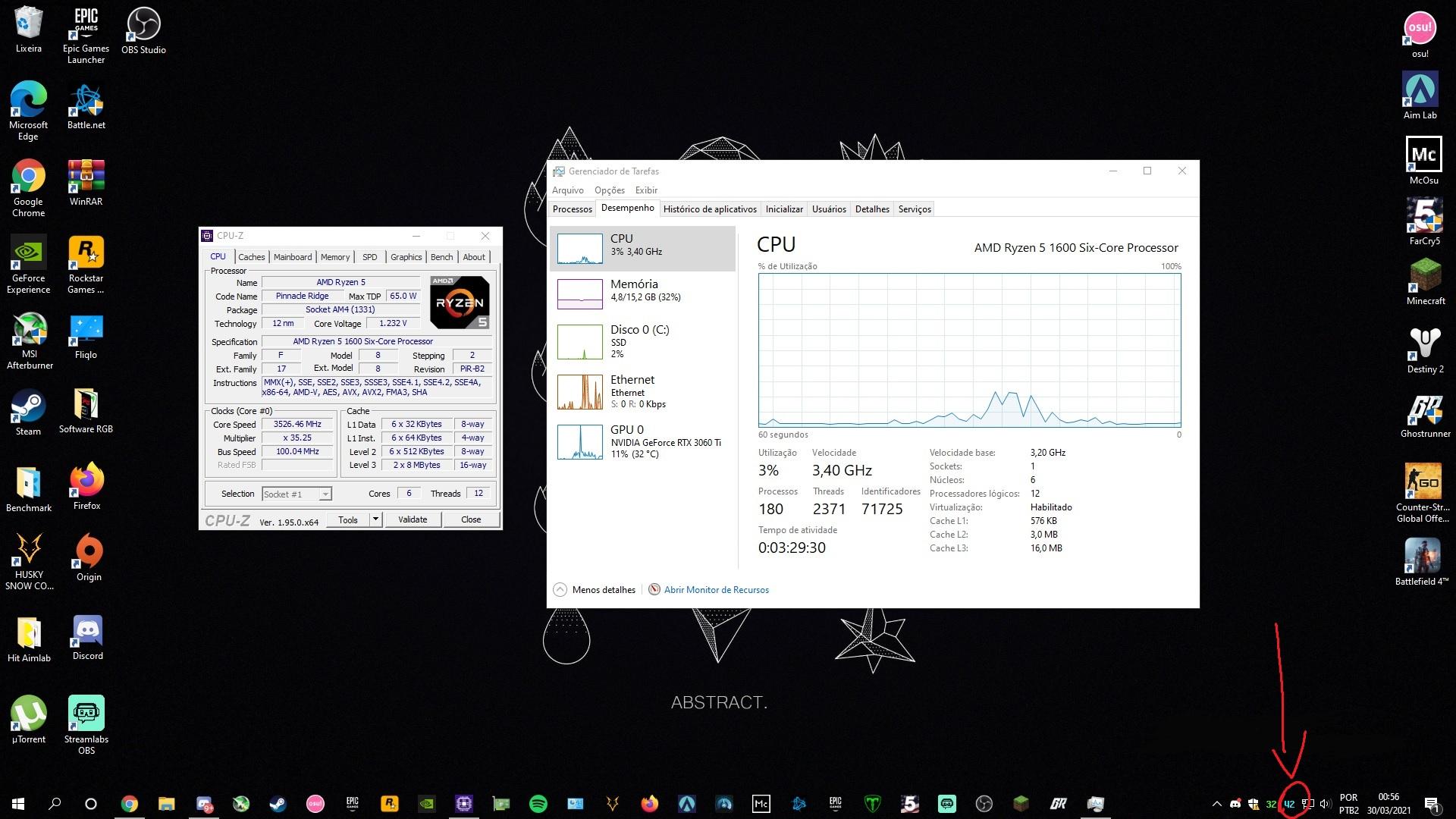Collapse with the Menos detalhes chevron
The width and height of the screenshot is (1456, 819).
pyautogui.click(x=560, y=589)
